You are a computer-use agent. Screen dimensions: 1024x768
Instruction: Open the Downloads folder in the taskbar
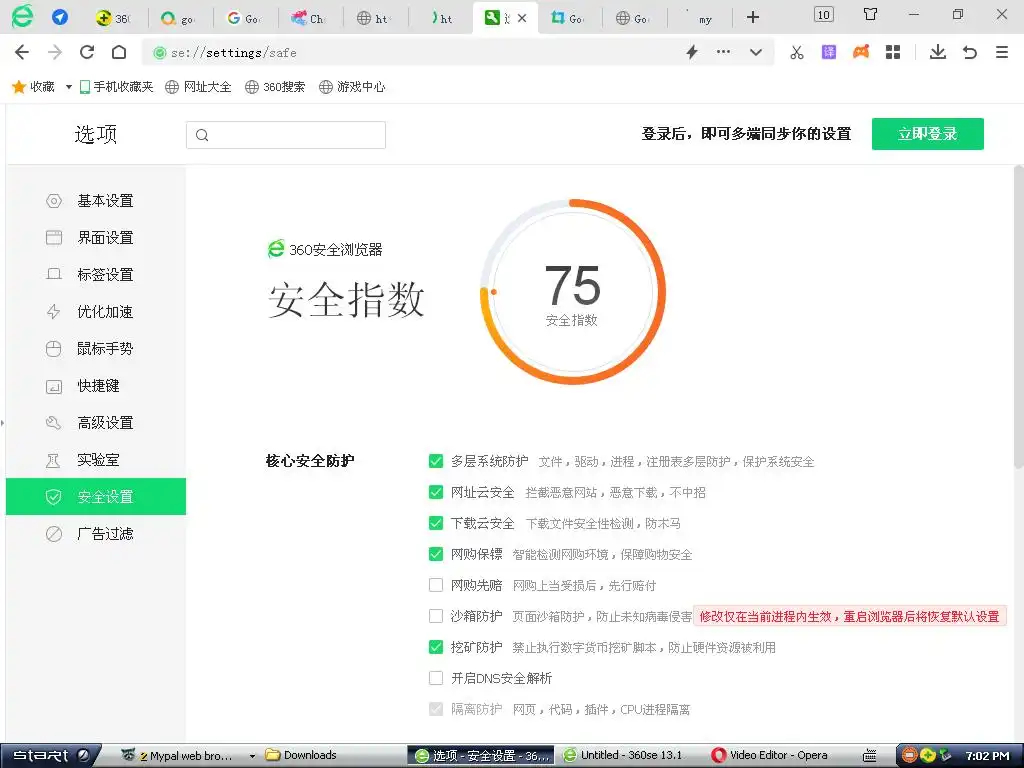(301, 756)
